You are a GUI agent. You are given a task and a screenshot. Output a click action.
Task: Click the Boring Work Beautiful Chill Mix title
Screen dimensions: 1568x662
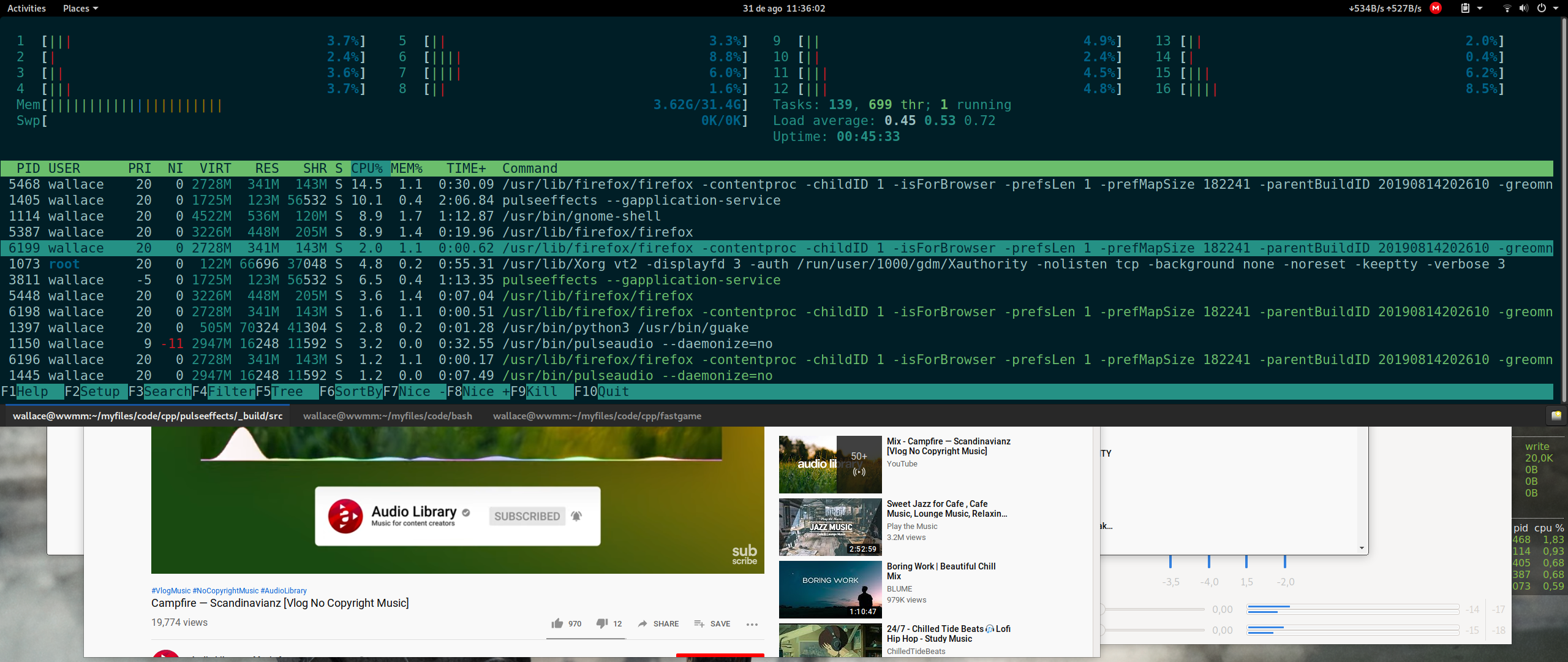(941, 571)
